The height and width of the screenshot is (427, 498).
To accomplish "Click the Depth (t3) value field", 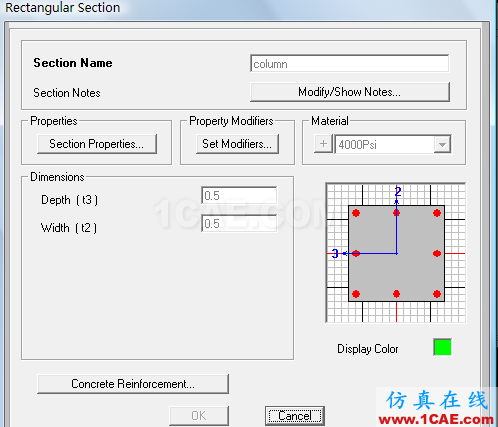I will pyautogui.click(x=239, y=195).
